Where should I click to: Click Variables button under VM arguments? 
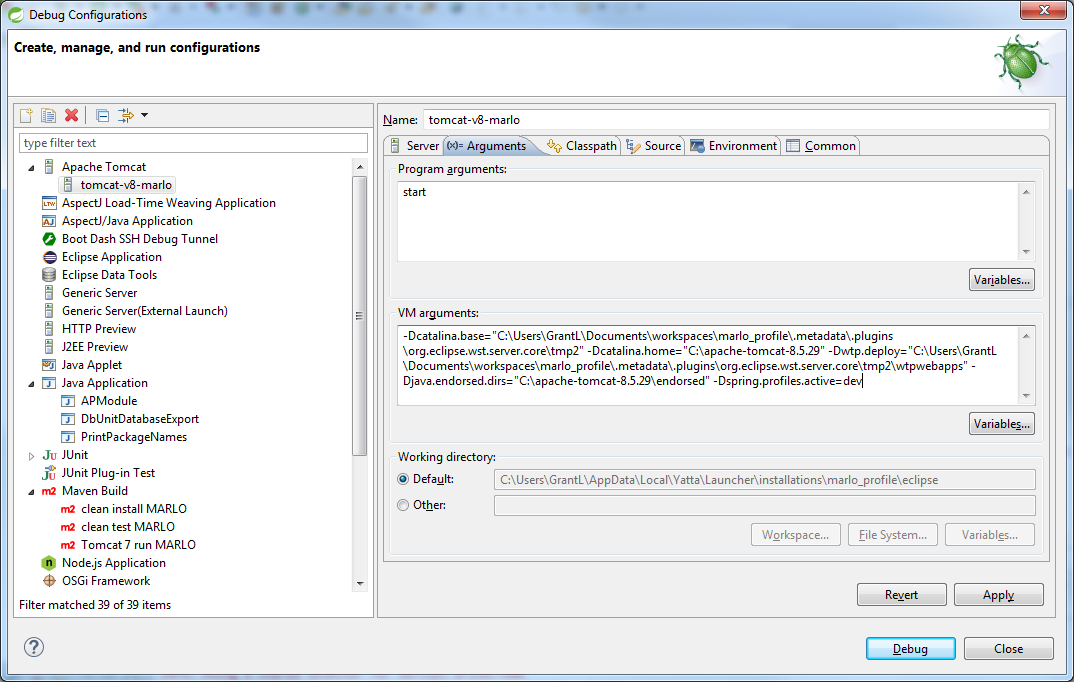1001,424
